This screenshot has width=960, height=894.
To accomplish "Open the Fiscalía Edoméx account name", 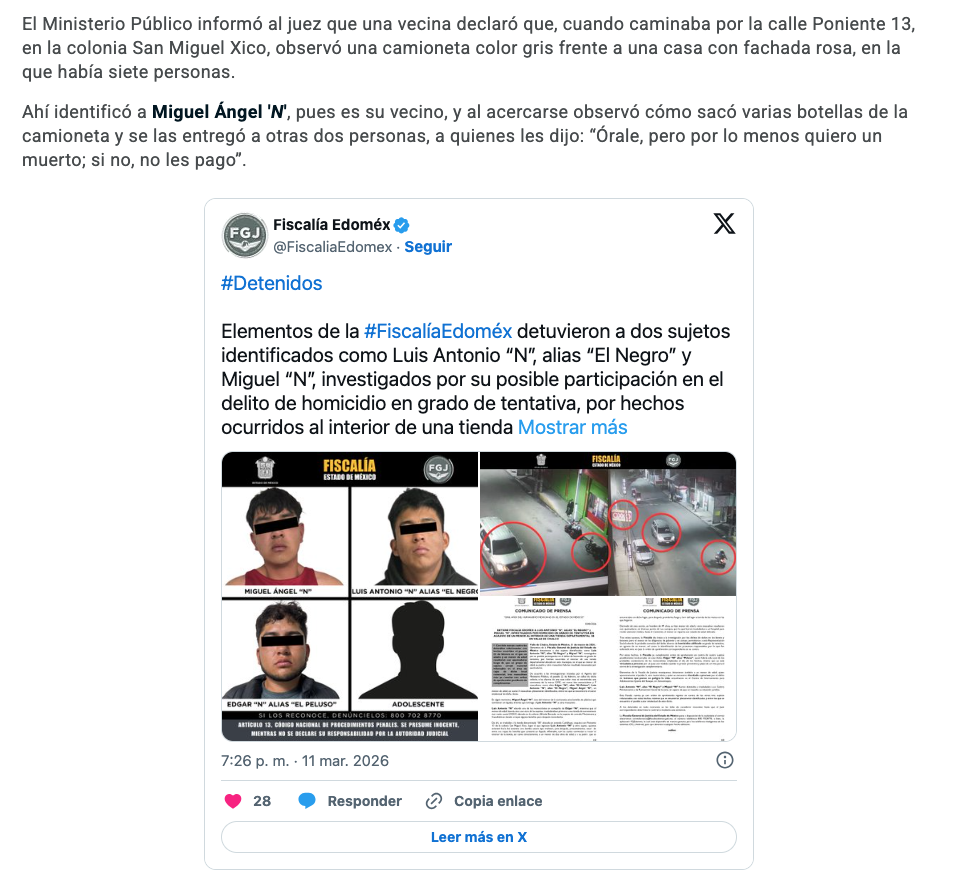I will coord(331,225).
